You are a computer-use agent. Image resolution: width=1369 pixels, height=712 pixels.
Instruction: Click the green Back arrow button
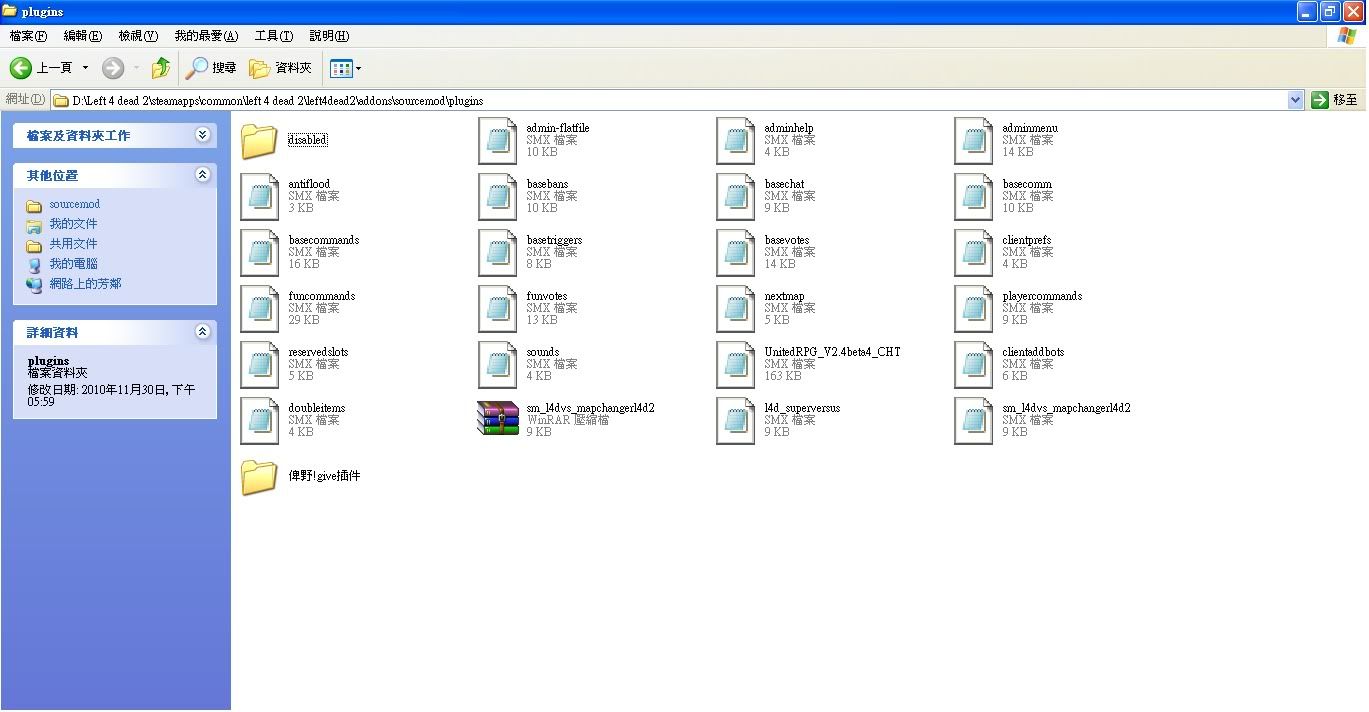pos(21,68)
